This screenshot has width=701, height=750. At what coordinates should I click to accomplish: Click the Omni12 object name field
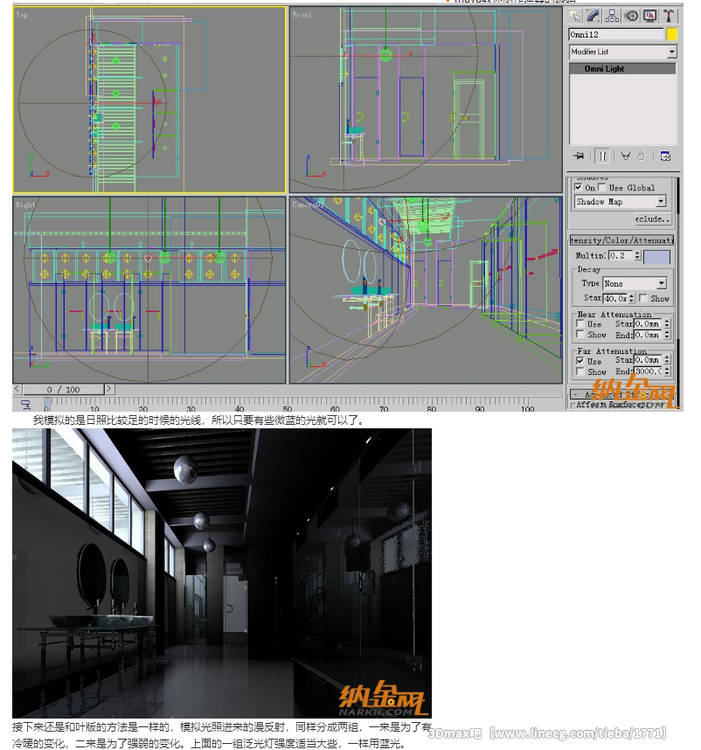(616, 34)
